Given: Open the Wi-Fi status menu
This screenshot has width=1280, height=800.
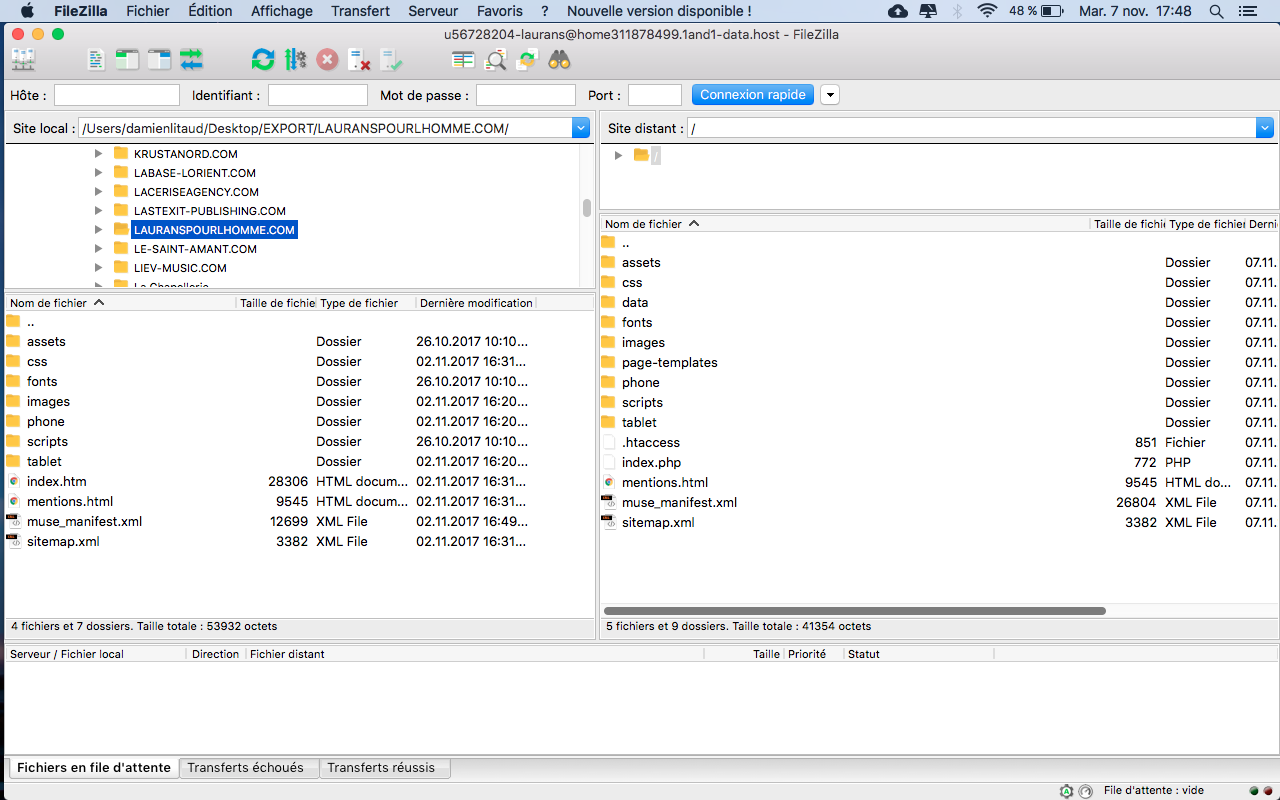Looking at the screenshot, I should pos(988,11).
